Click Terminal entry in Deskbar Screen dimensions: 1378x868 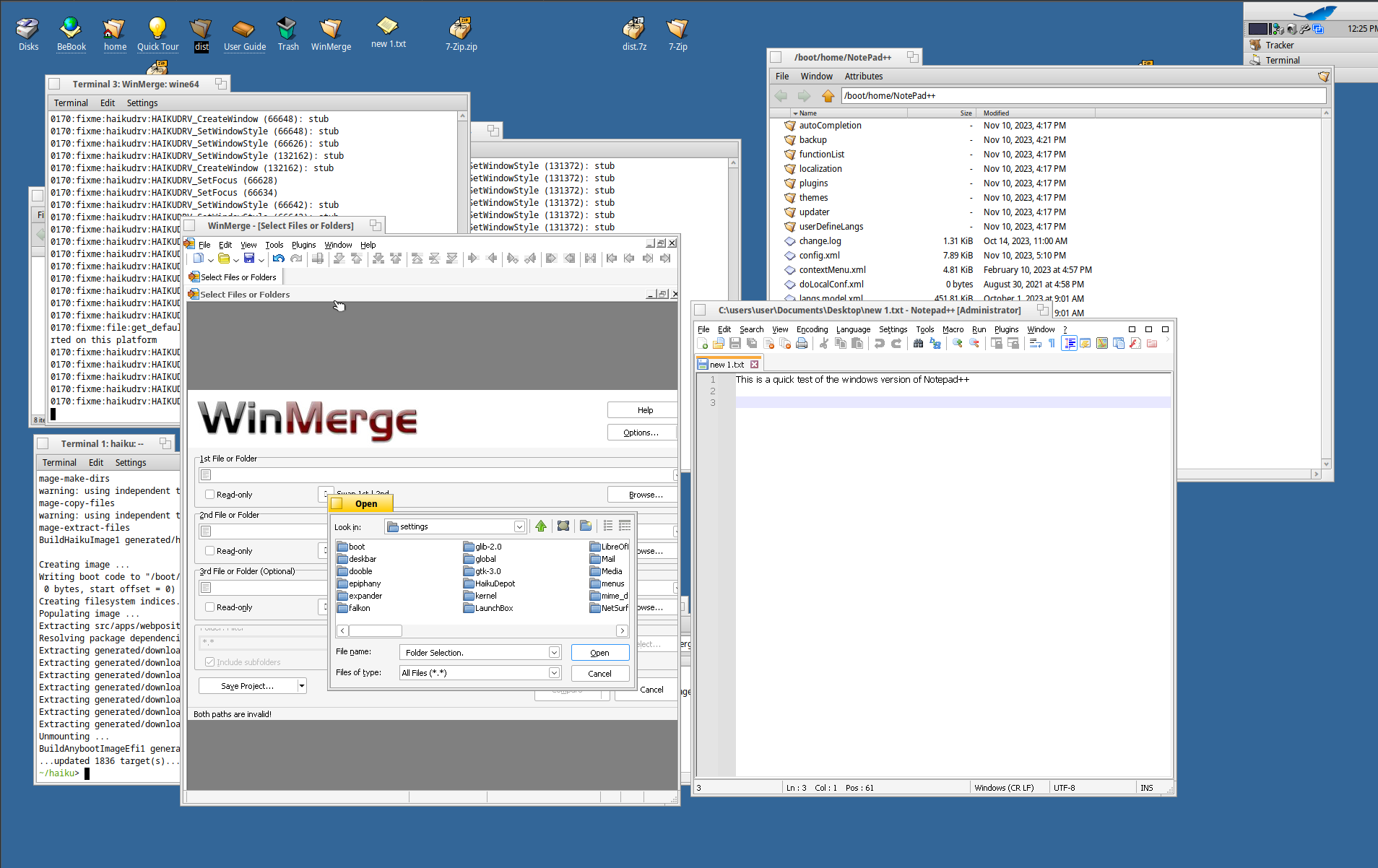click(x=1282, y=60)
